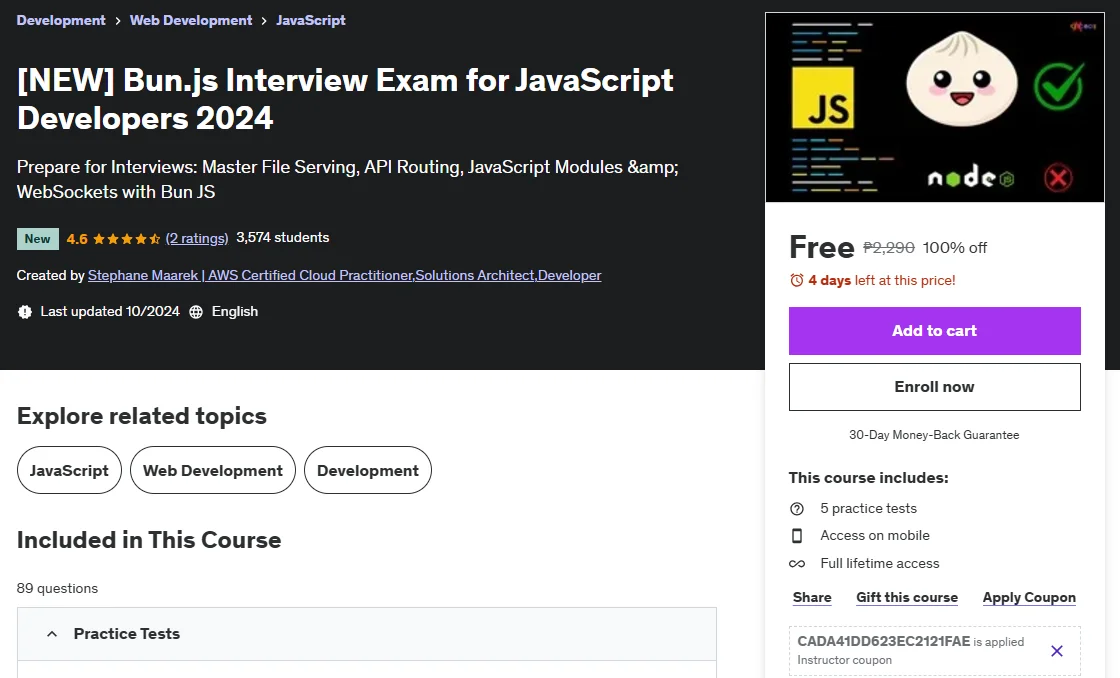Click the infinity lifetime access icon
Screen dimensions: 1120x678
[796, 564]
